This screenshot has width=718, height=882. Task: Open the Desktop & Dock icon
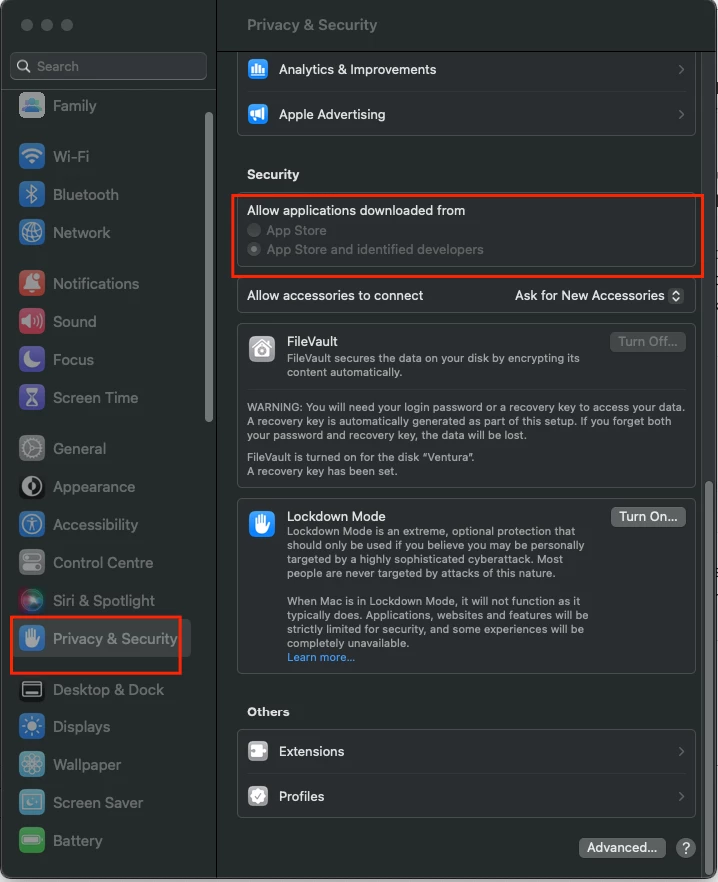[x=32, y=689]
